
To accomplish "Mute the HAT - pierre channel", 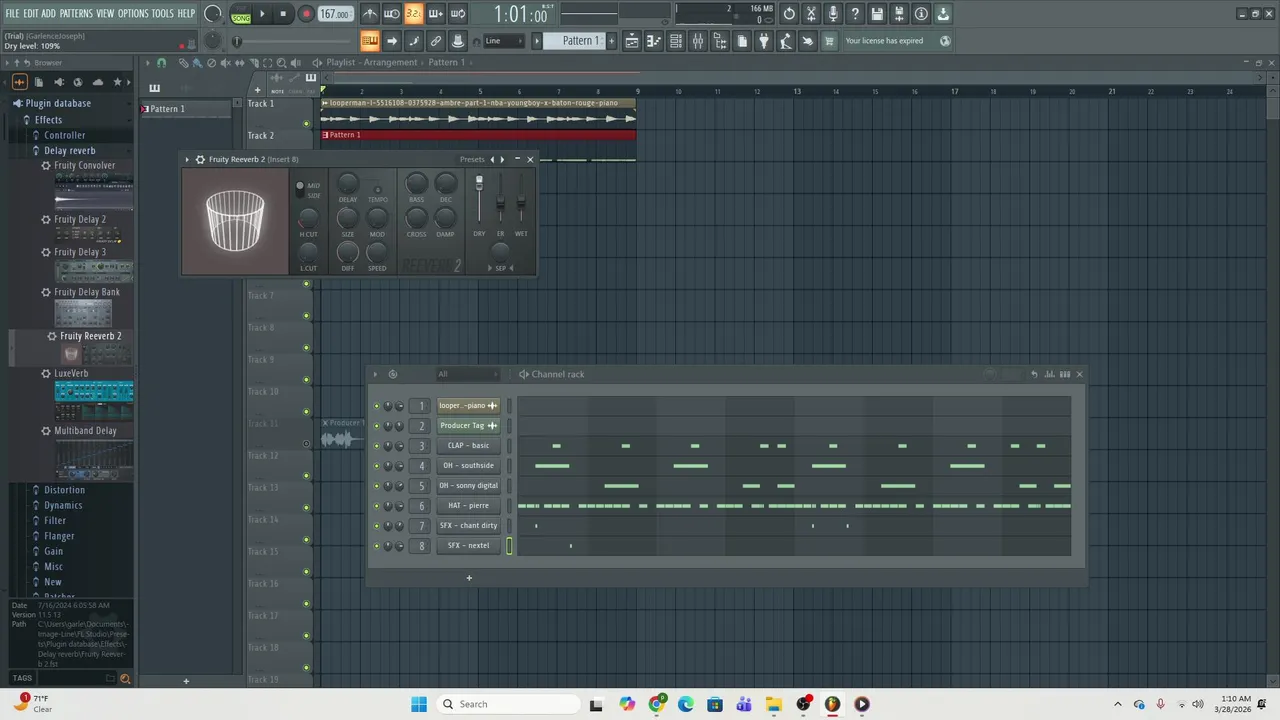I will pos(377,506).
